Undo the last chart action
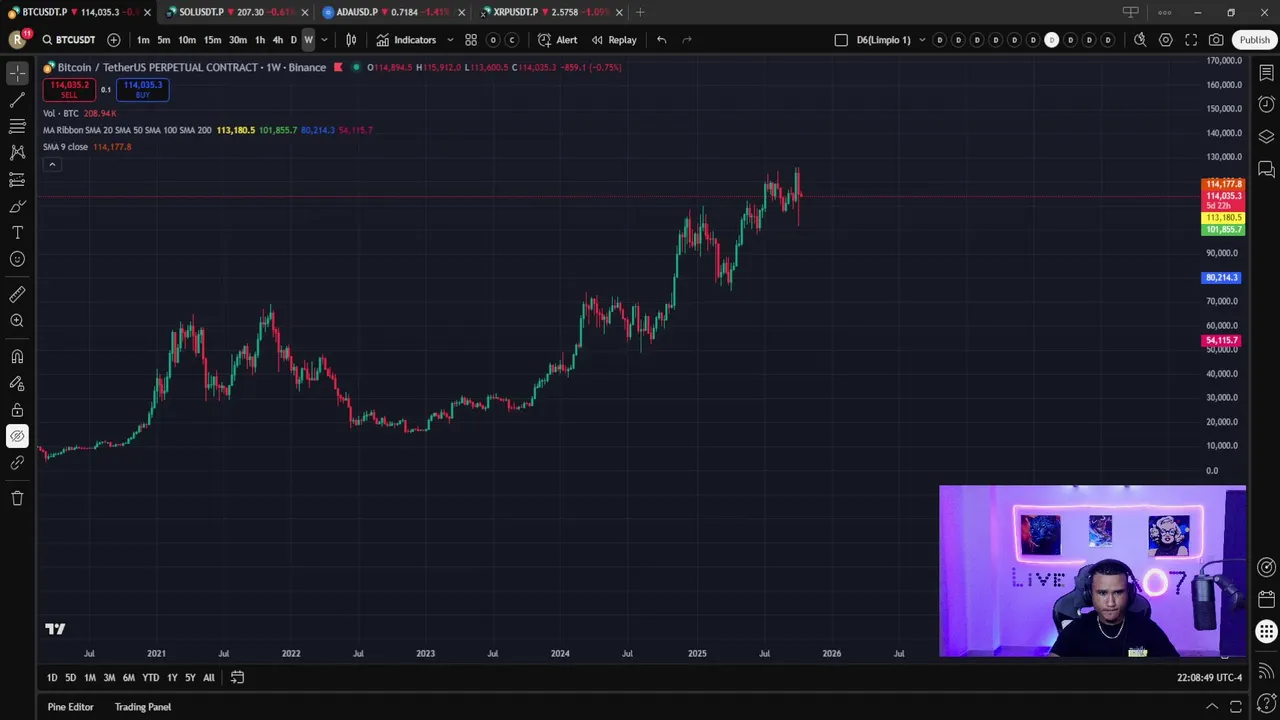1280x720 pixels. [x=661, y=40]
